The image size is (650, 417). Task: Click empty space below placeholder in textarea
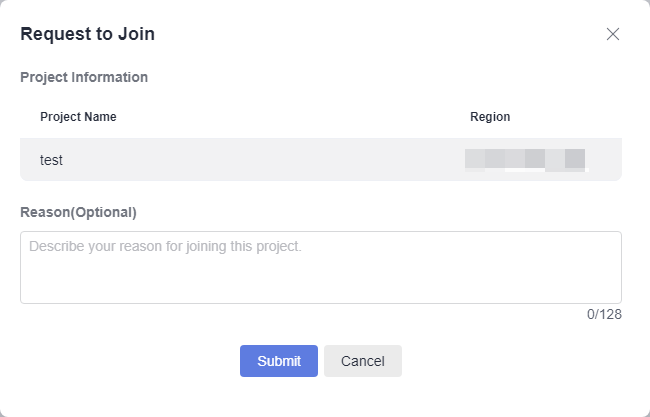[x=321, y=280]
